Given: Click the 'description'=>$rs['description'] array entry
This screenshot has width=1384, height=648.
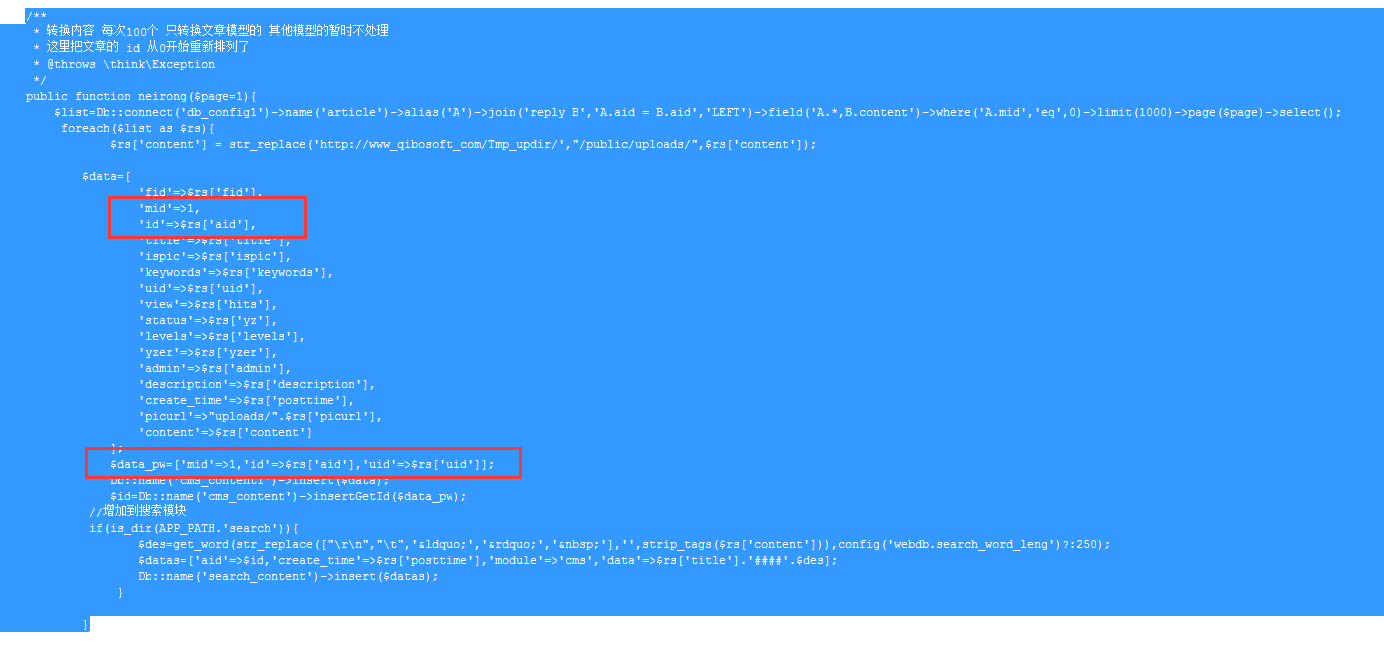Looking at the screenshot, I should [257, 384].
